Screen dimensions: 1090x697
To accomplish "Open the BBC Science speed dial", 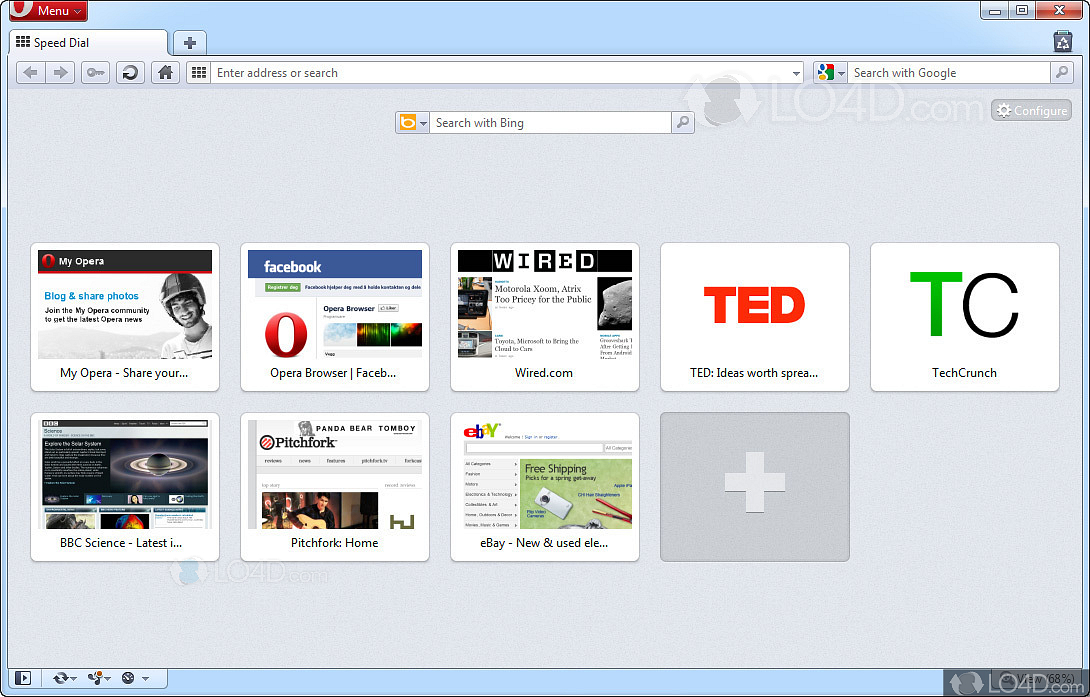I will pos(125,487).
